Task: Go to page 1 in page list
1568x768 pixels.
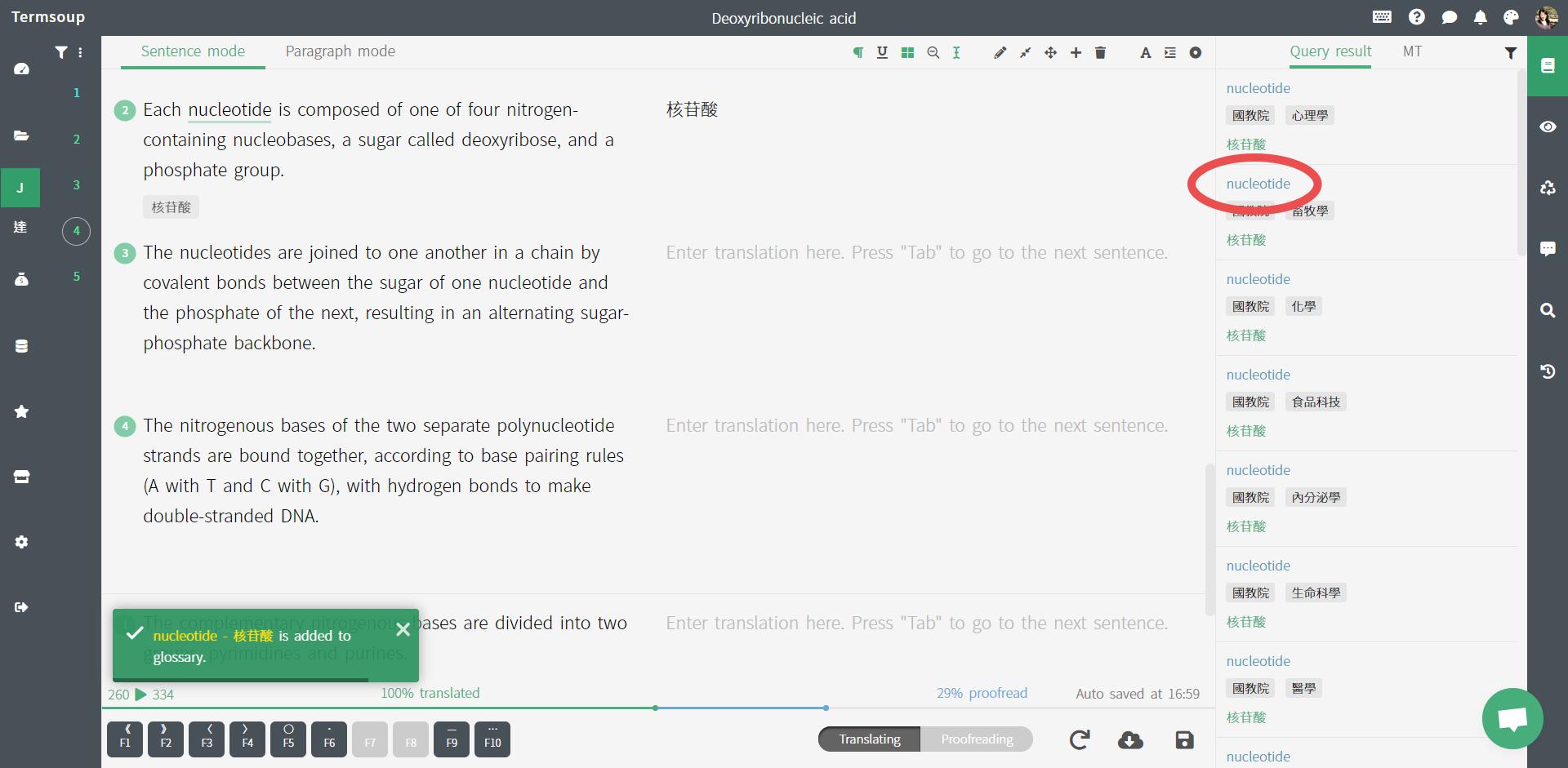Action: (x=77, y=93)
